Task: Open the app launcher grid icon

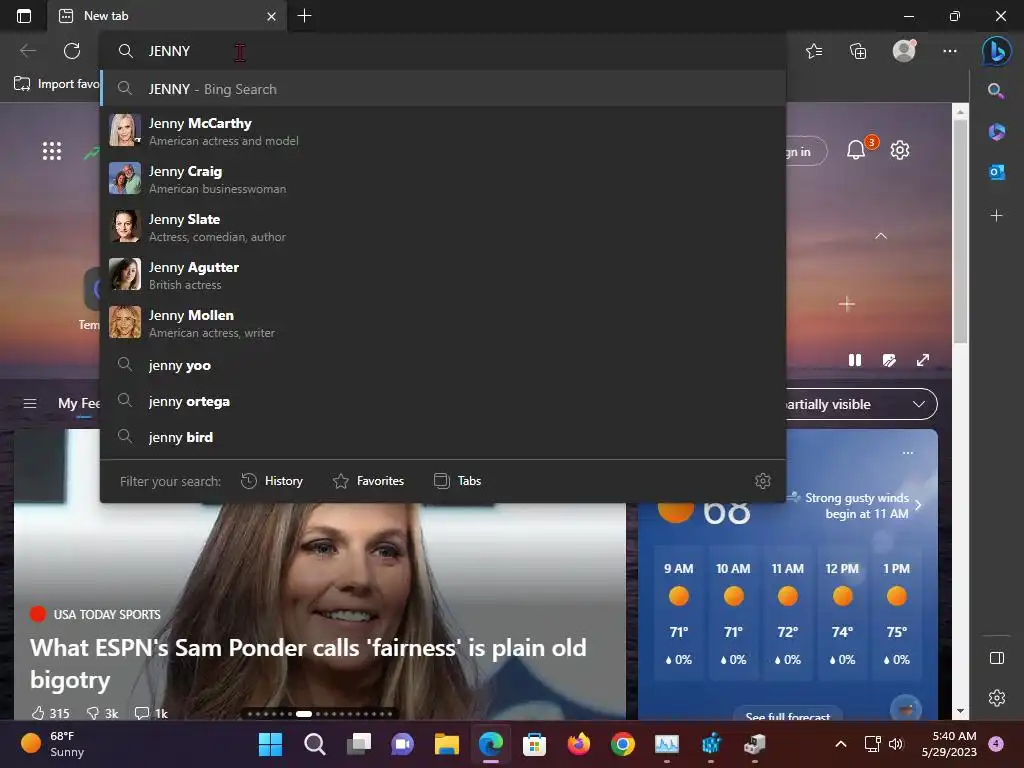Action: pos(52,152)
